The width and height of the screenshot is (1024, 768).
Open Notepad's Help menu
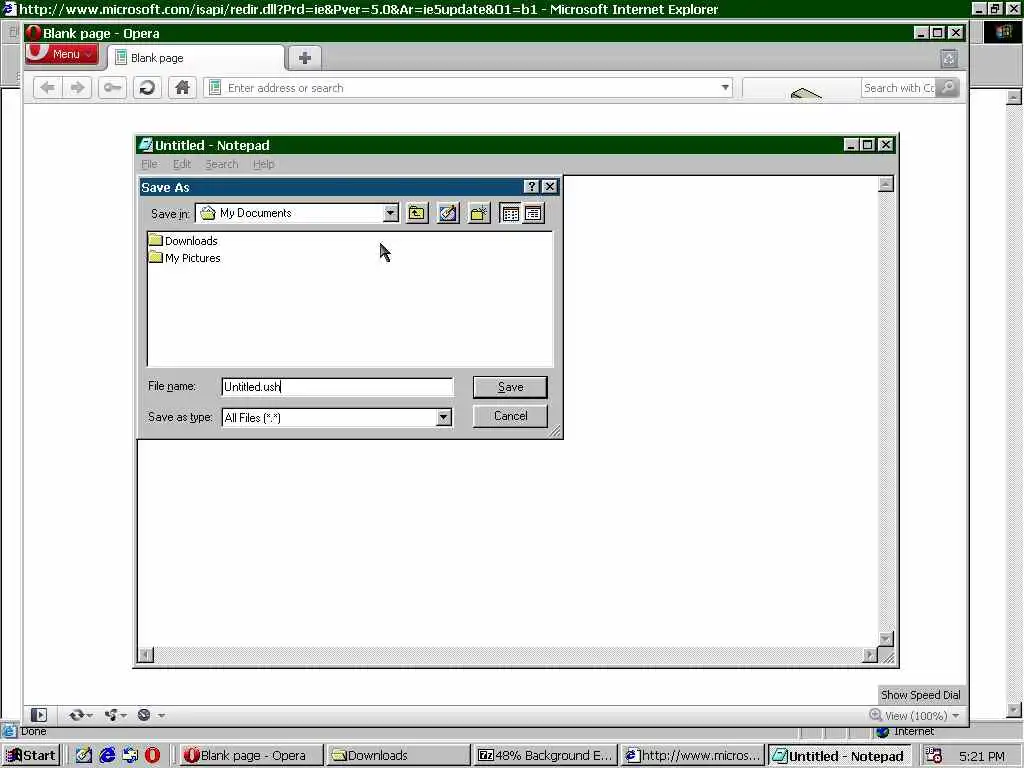(x=263, y=165)
